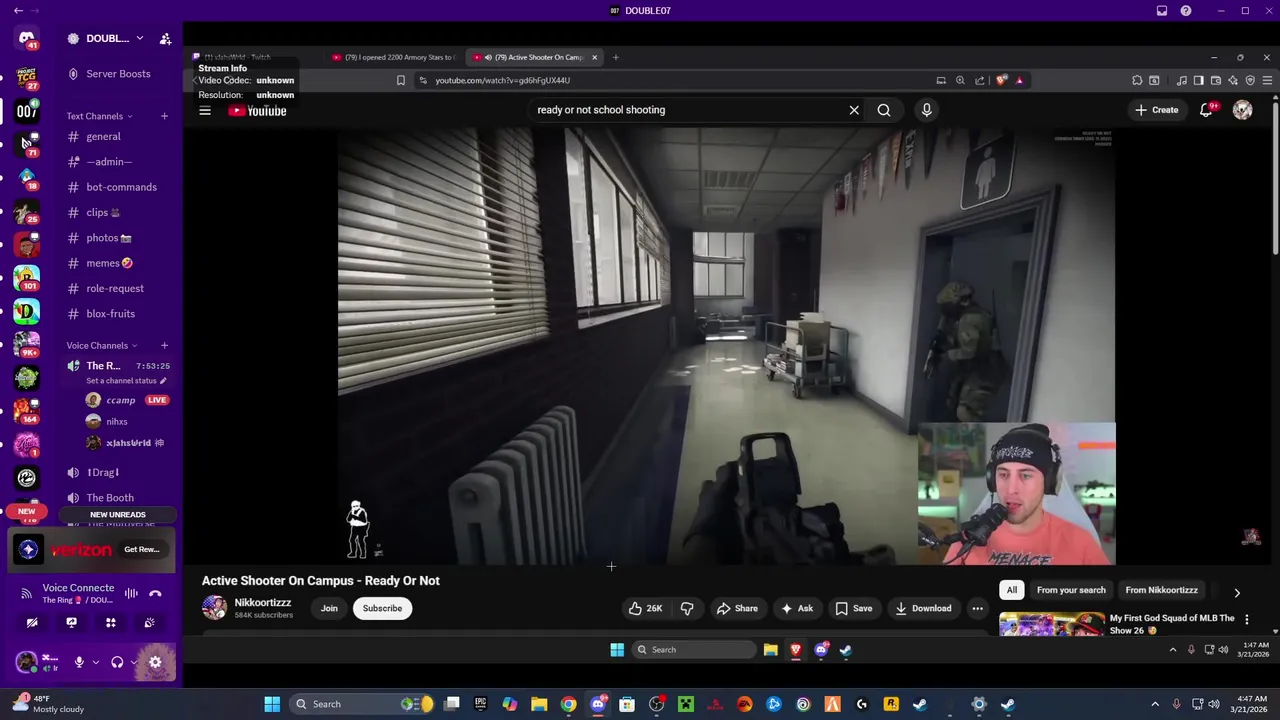This screenshot has height=720, width=1280.
Task: Start YouTube voice search microphone
Action: click(926, 110)
